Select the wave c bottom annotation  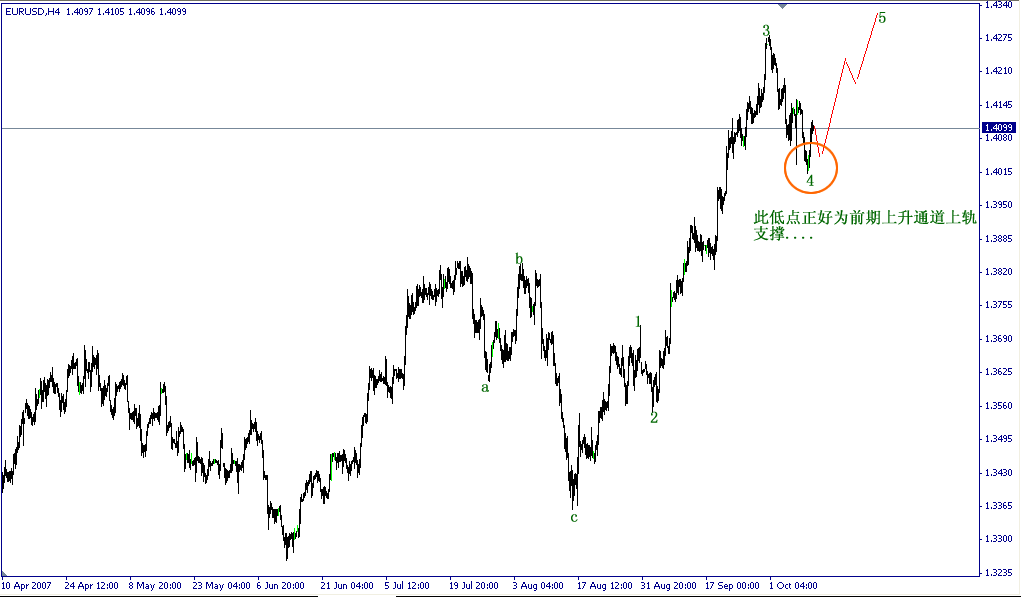573,519
